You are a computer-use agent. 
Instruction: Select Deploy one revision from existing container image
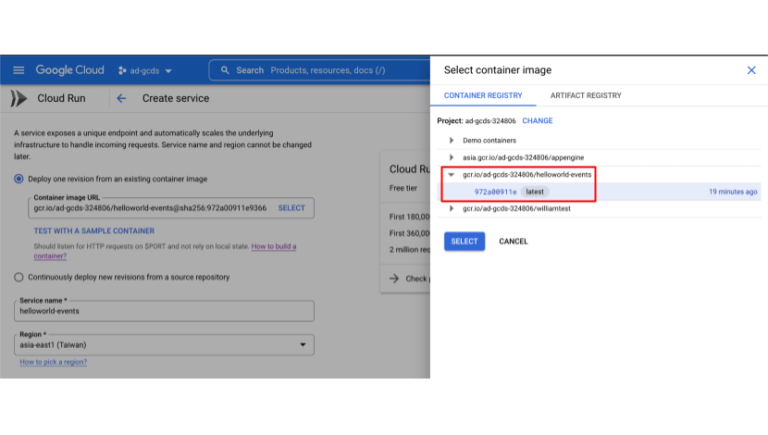click(19, 179)
